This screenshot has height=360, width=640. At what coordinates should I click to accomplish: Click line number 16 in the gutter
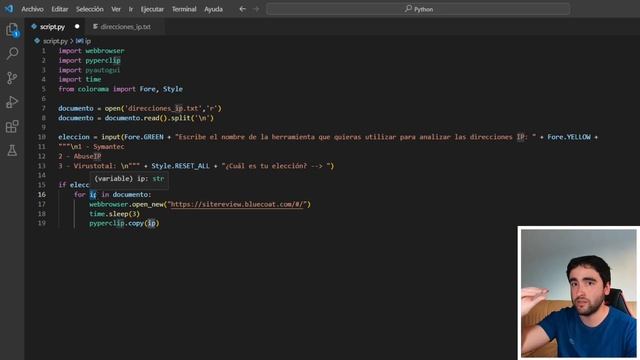(x=42, y=195)
